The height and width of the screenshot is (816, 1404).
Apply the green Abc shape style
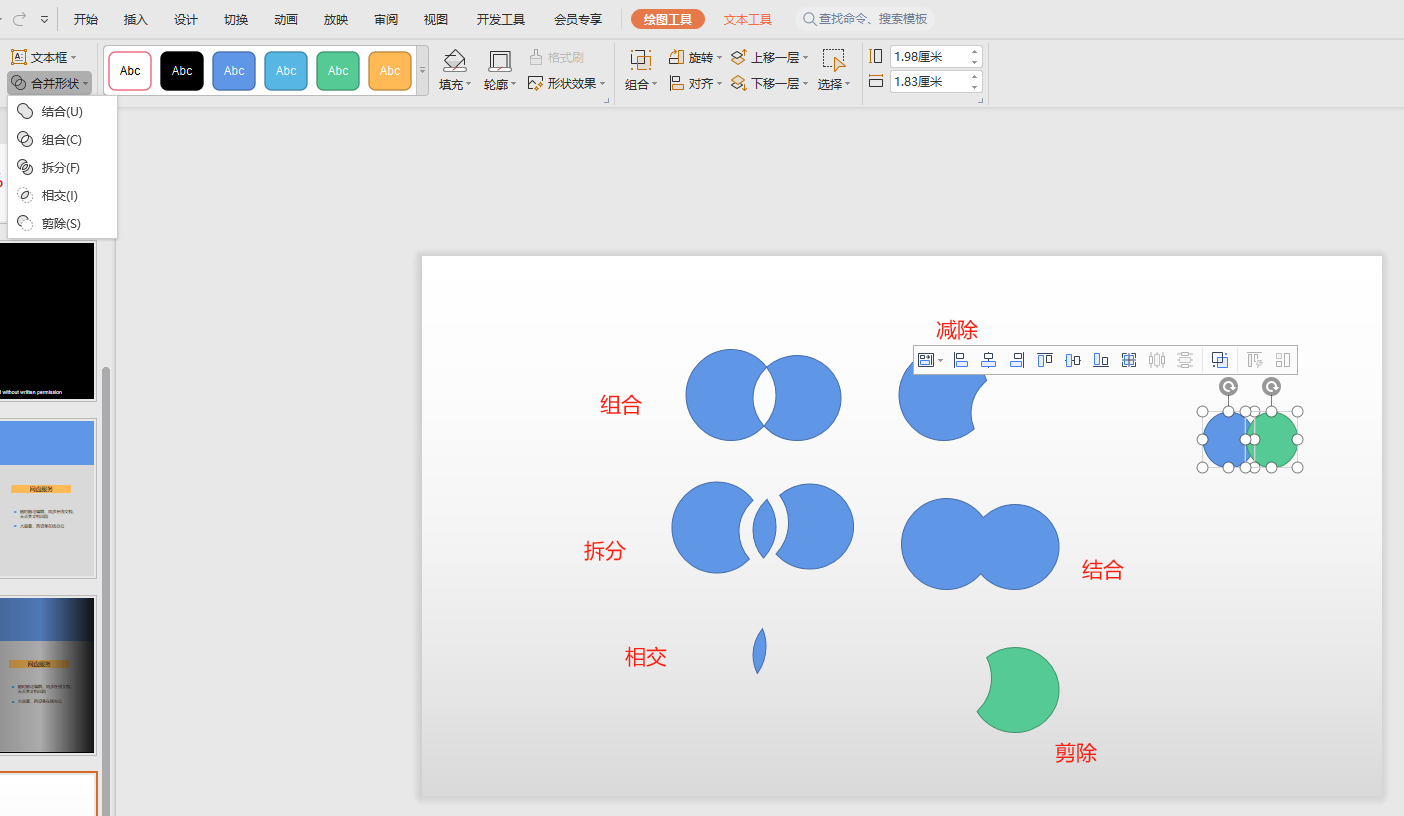[338, 71]
